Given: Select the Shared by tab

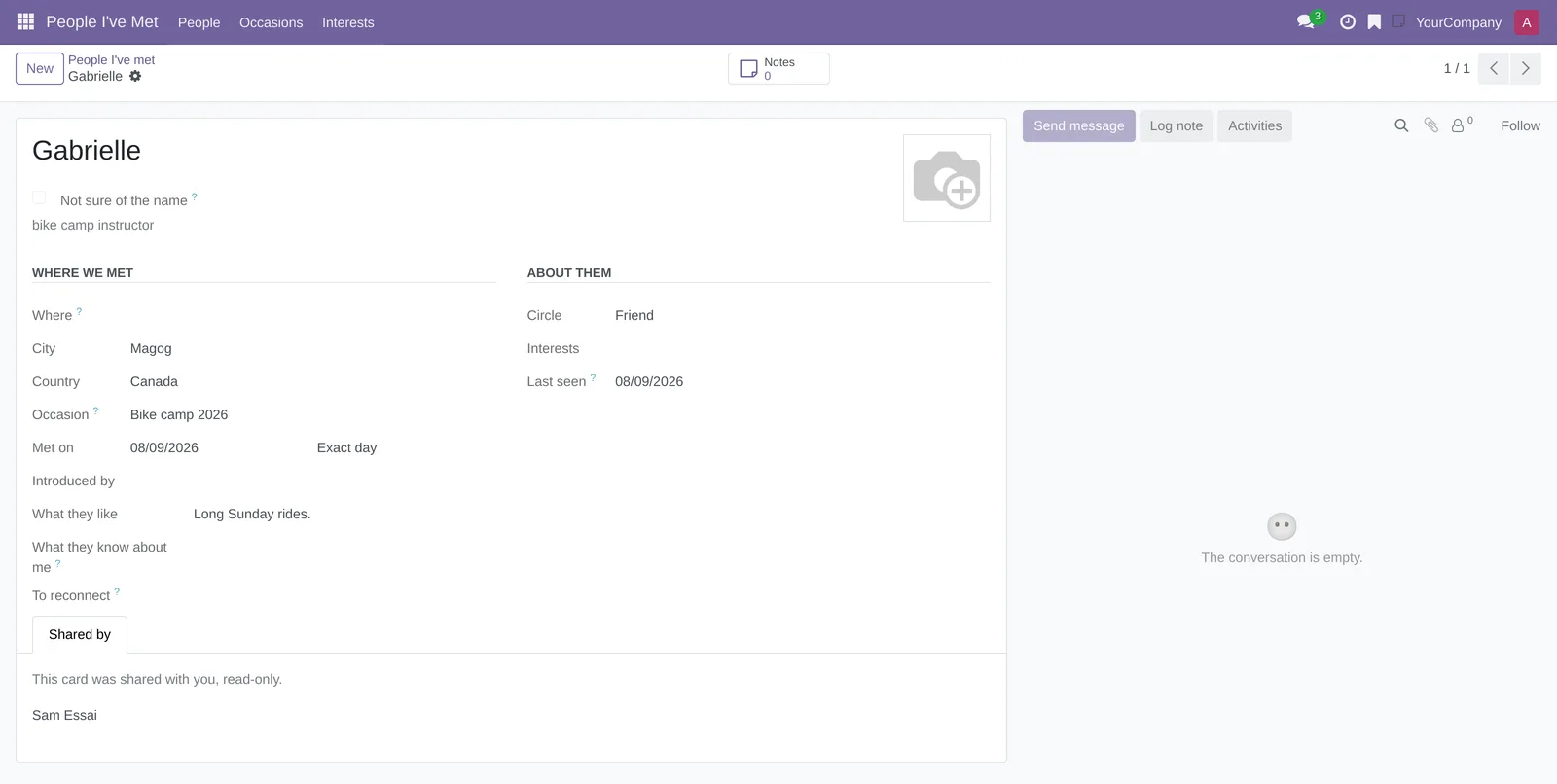Looking at the screenshot, I should (80, 634).
